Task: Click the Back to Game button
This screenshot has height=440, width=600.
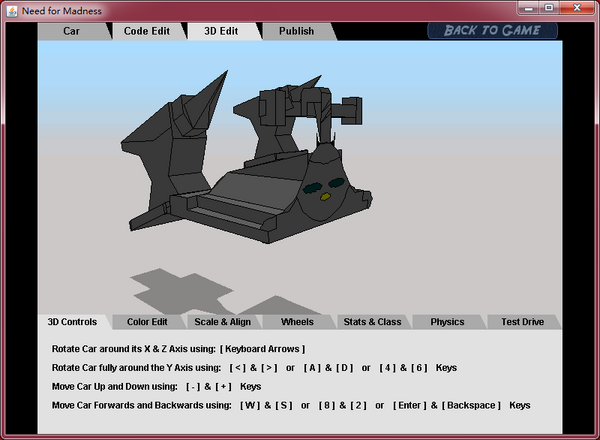Action: [492, 30]
